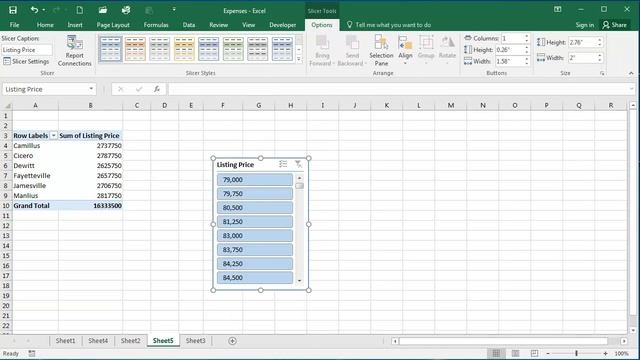The height and width of the screenshot is (360, 640).
Task: Open the File tab
Action: [x=14, y=25]
